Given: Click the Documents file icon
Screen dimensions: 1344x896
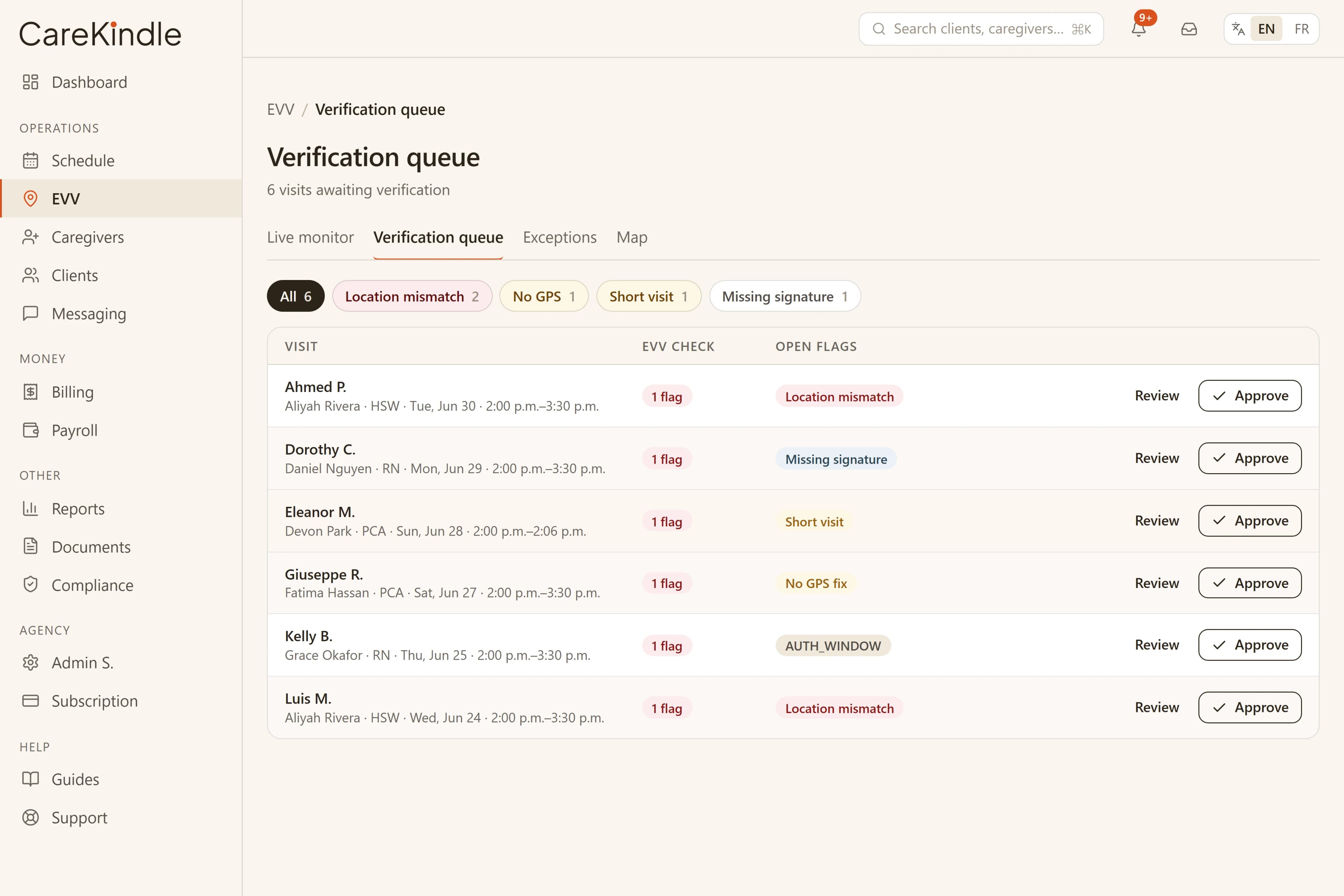Looking at the screenshot, I should coord(30,547).
